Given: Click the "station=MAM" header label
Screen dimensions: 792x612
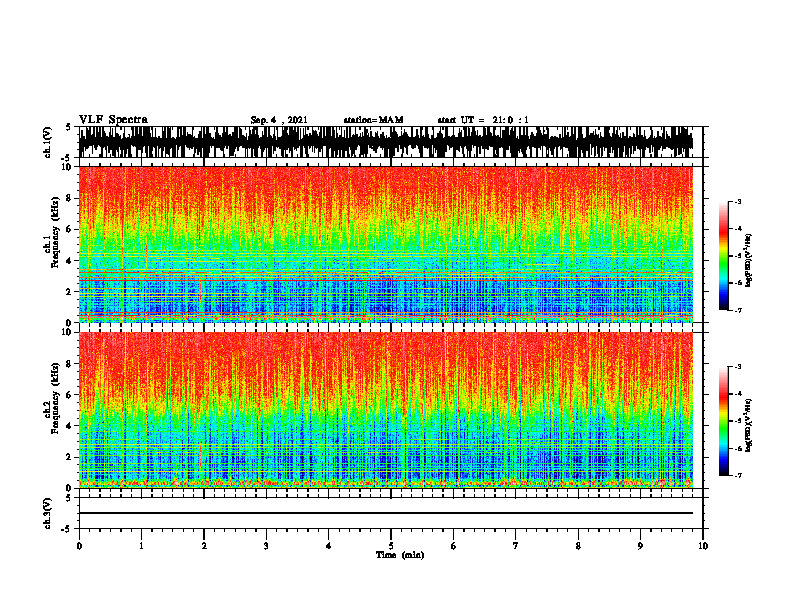Looking at the screenshot, I should (x=373, y=120).
